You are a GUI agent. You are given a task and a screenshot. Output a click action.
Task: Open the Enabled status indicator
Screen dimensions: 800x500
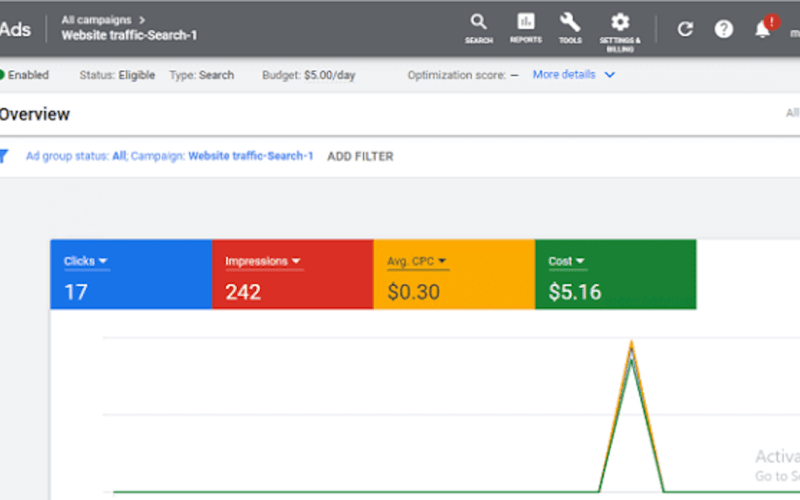(24, 75)
